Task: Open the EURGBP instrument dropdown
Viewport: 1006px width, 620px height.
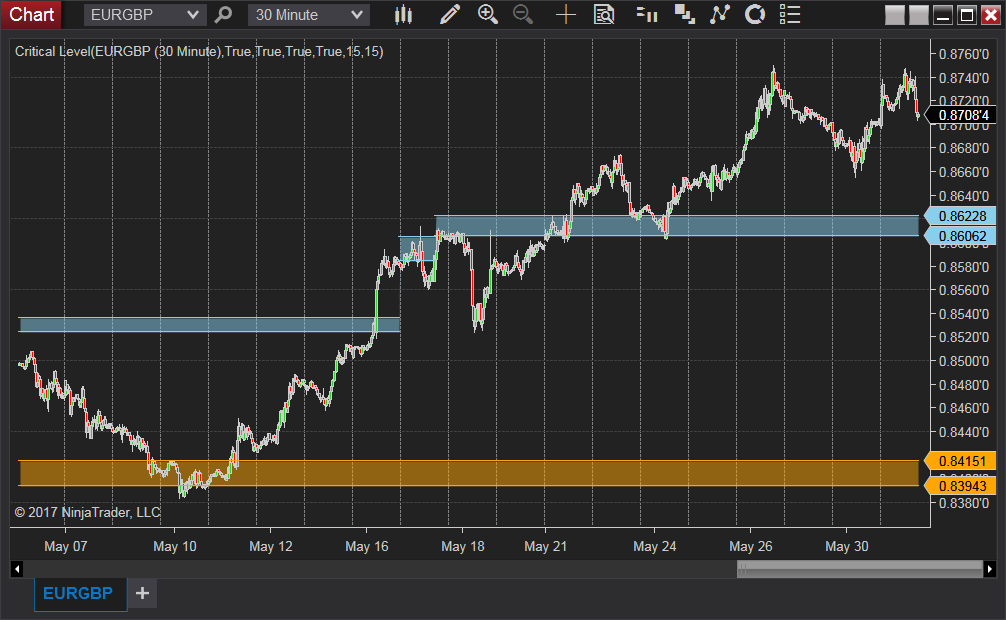Action: coord(143,15)
